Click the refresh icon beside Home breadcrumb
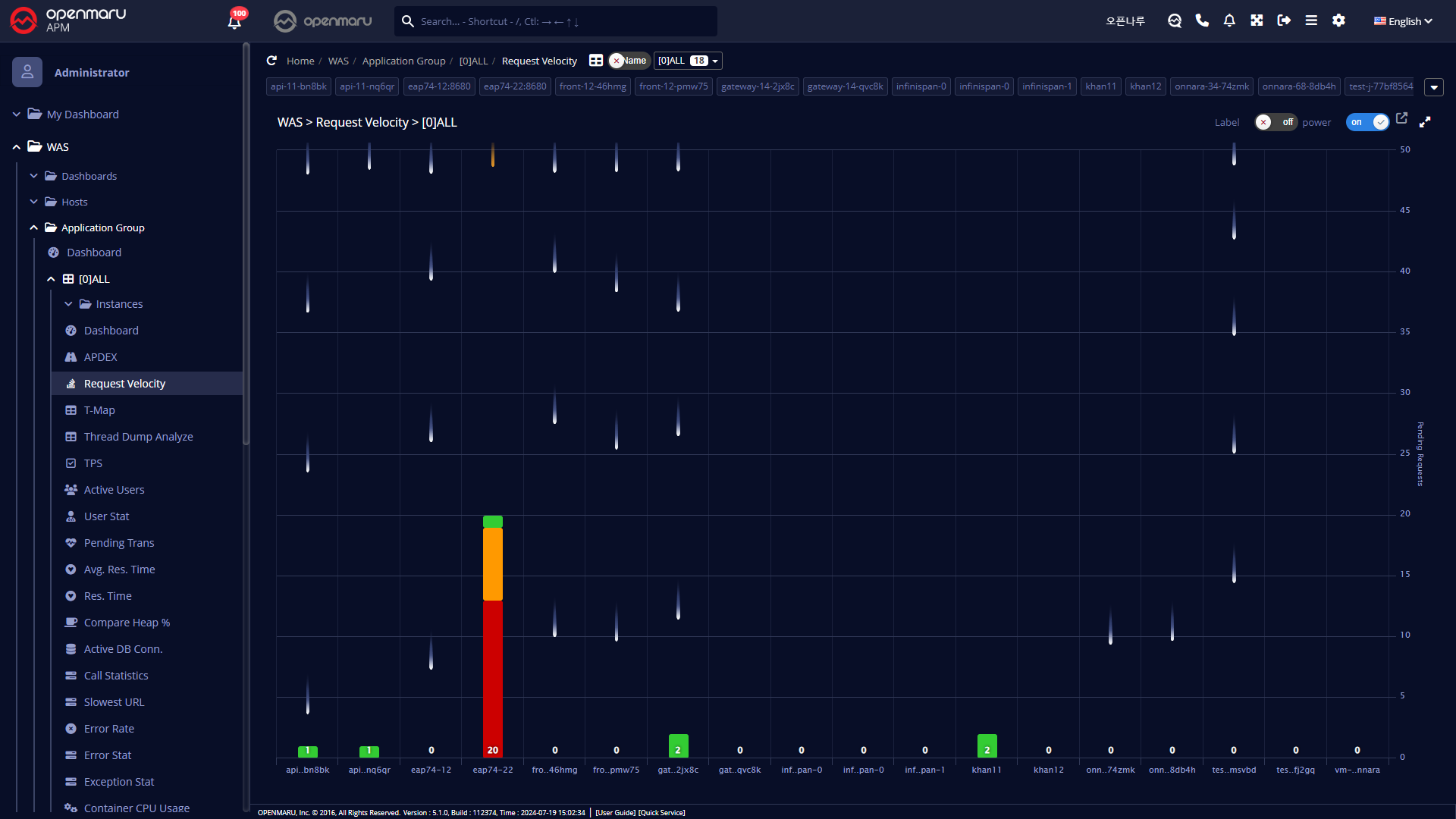 [x=271, y=61]
